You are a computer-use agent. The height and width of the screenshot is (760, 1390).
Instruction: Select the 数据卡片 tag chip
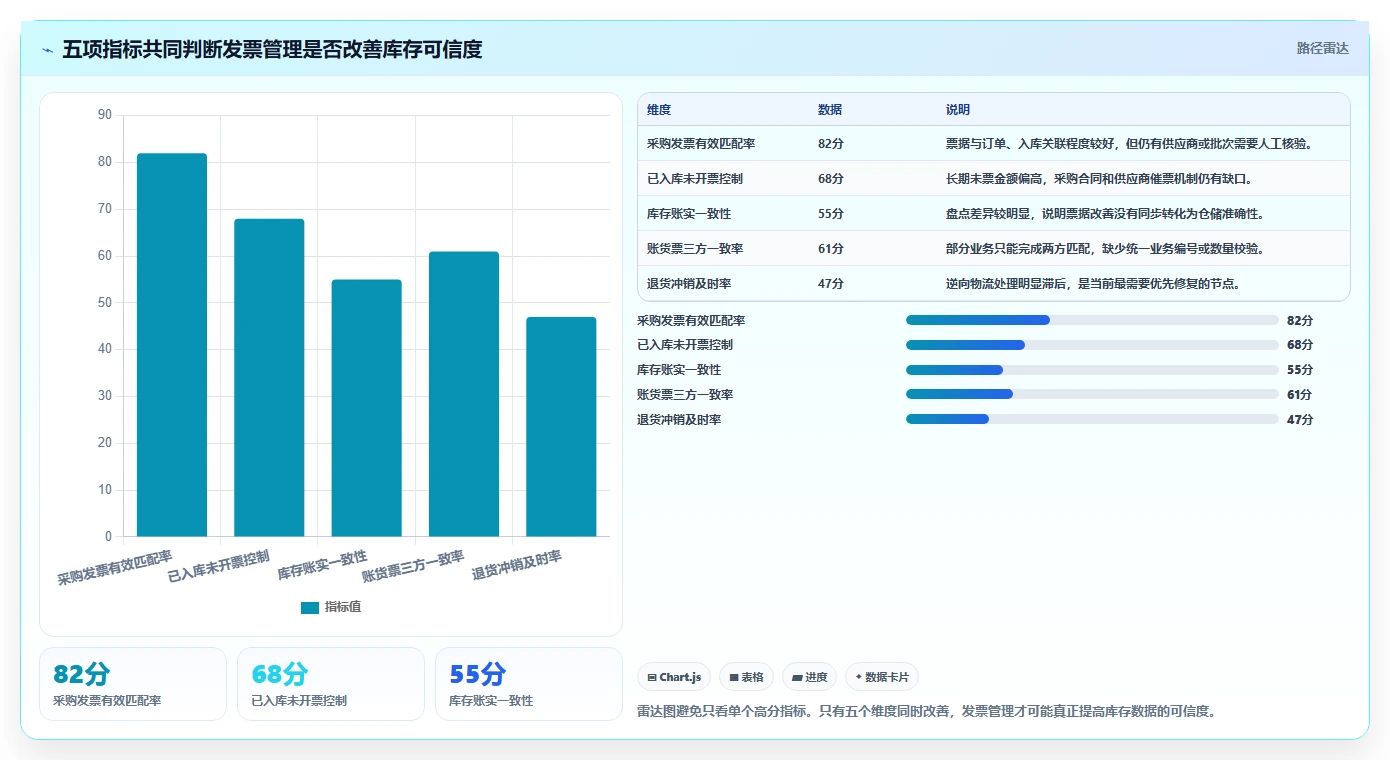(x=881, y=677)
